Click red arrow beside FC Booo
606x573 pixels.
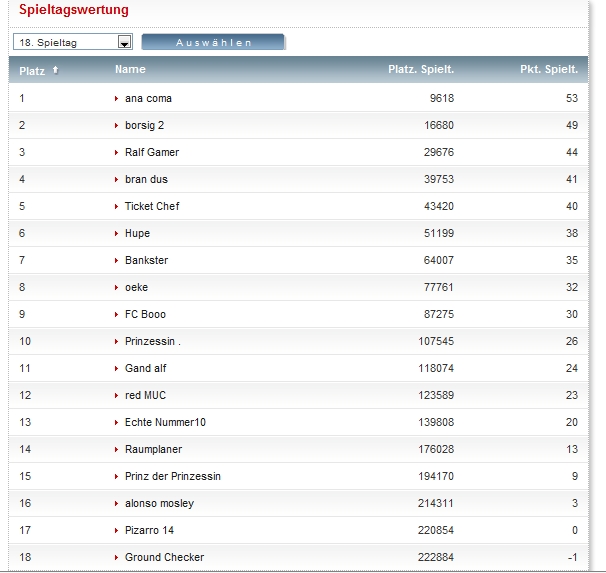(x=117, y=315)
